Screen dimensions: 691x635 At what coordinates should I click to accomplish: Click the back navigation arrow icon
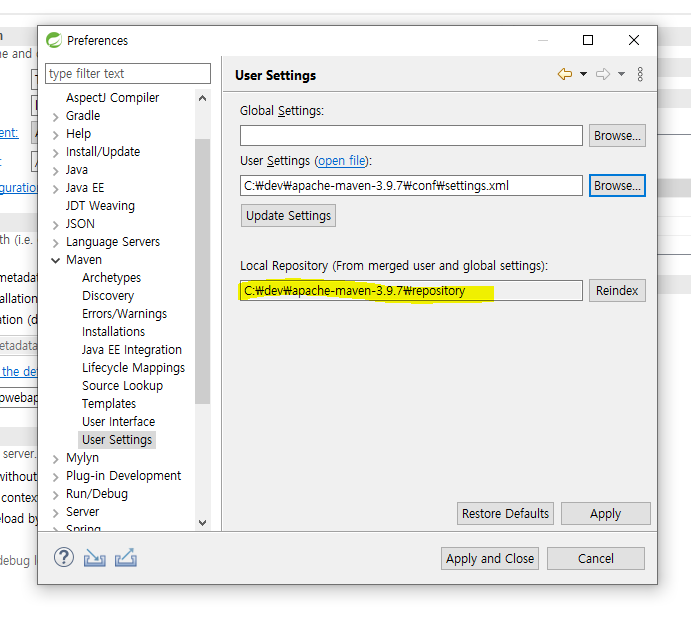coord(565,75)
